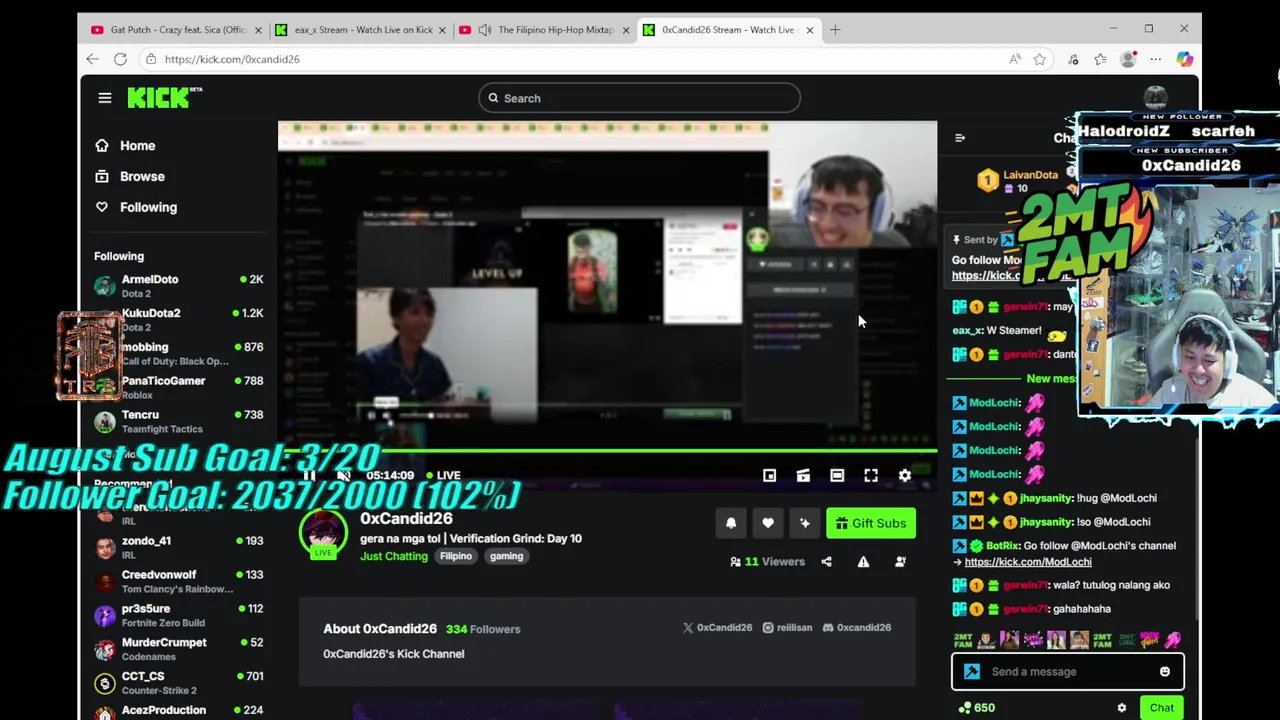The height and width of the screenshot is (720, 1280).
Task: Open 0xCandid26's X profile link
Action: pos(717,628)
